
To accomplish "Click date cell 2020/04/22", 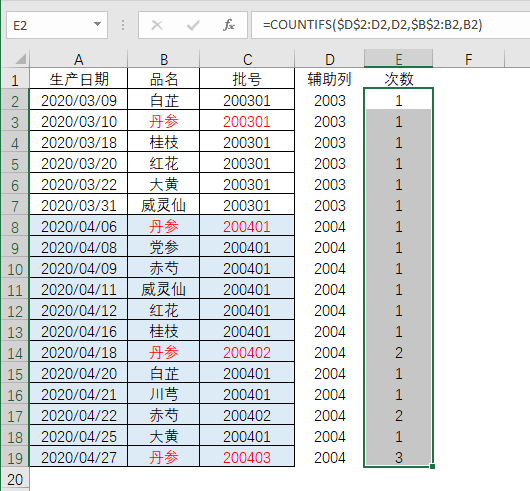I will point(78,415).
